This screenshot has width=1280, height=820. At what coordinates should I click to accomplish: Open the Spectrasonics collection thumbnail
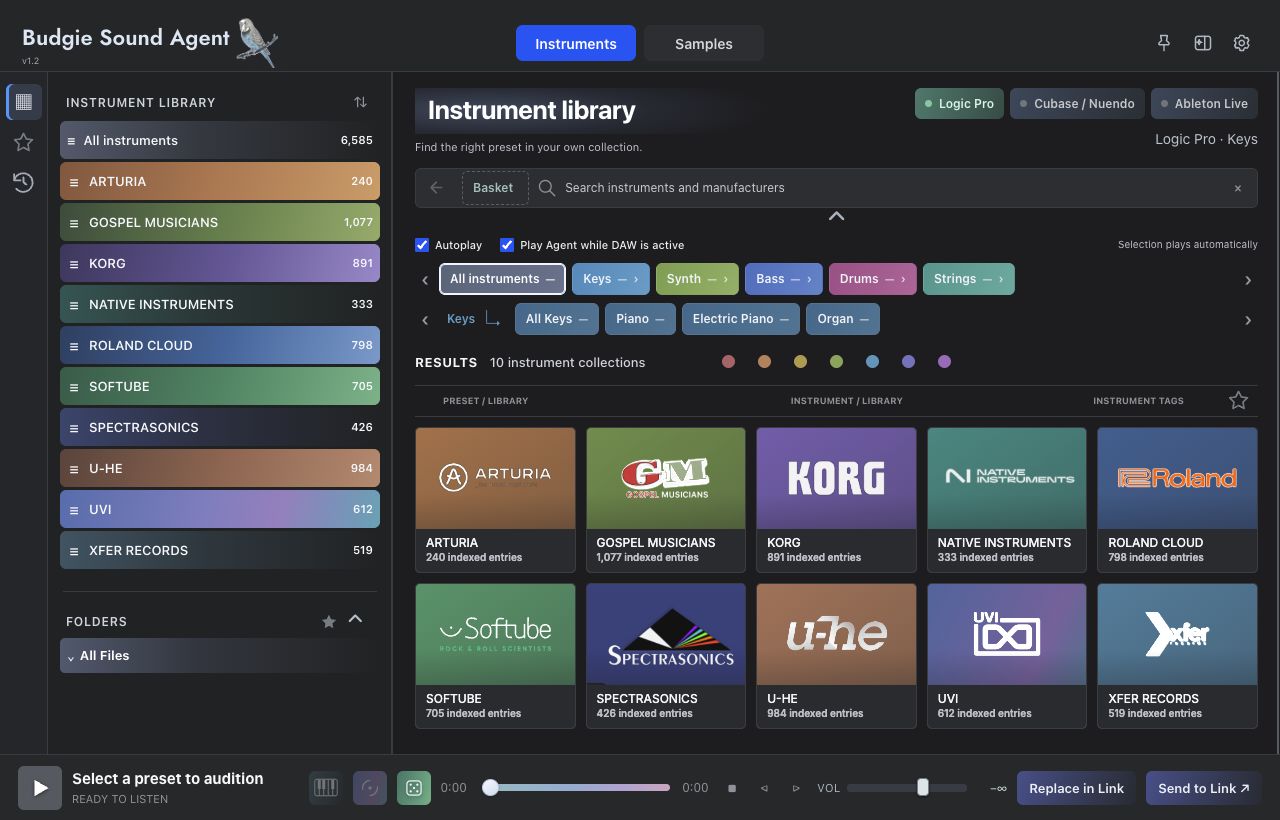pyautogui.click(x=666, y=635)
